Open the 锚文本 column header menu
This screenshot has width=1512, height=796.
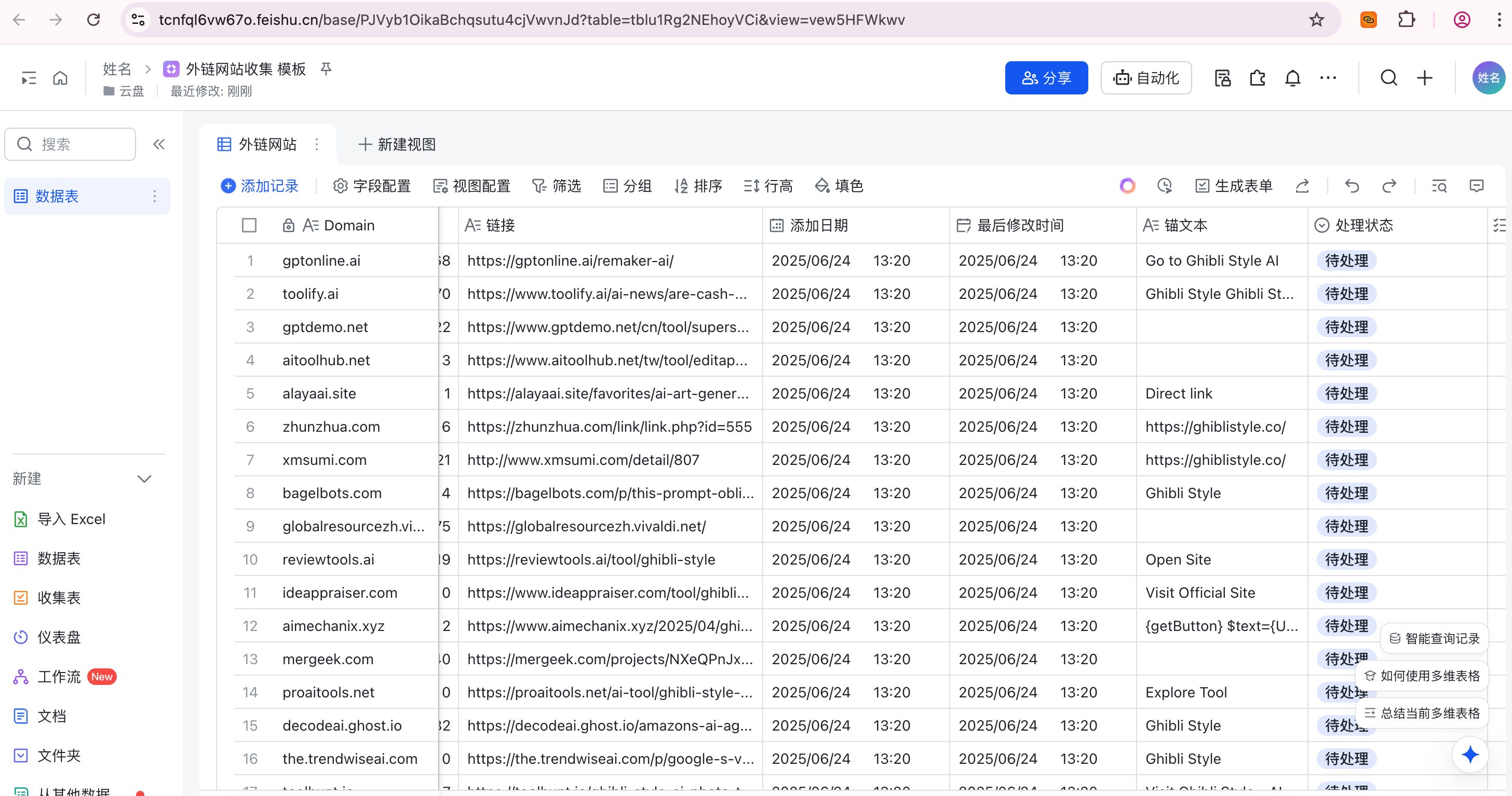(x=1222, y=225)
